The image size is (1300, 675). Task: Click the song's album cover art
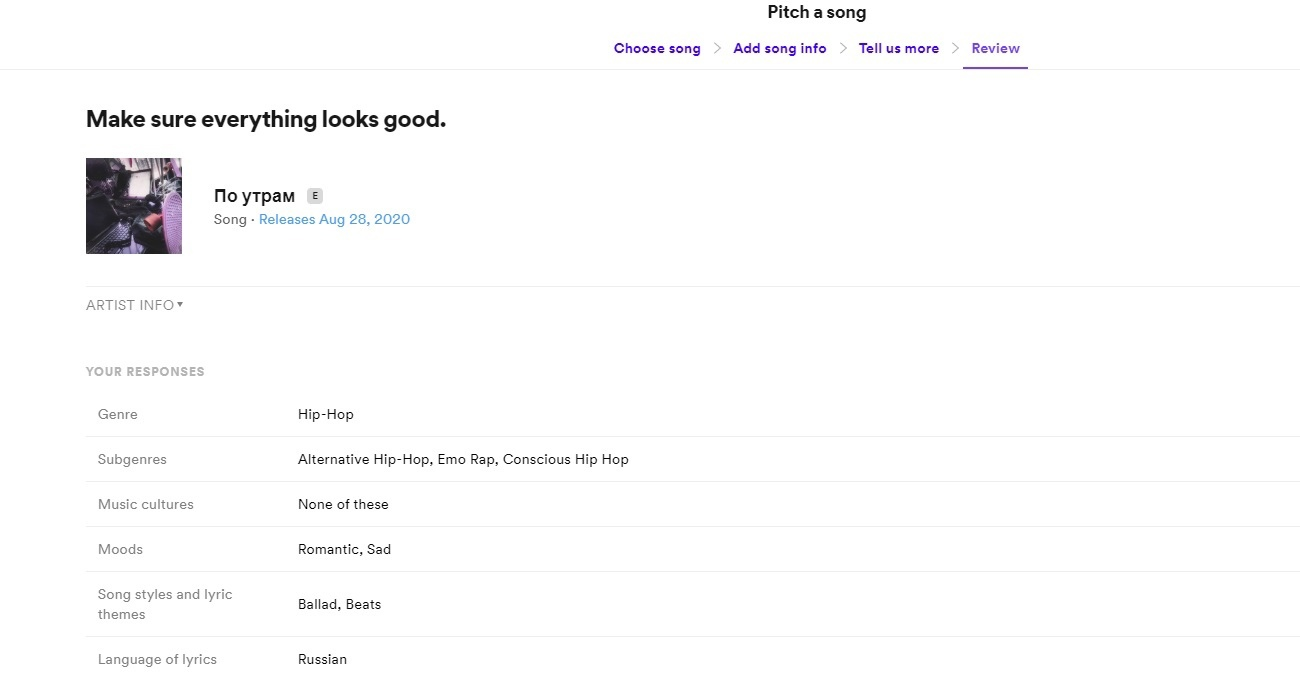(134, 206)
